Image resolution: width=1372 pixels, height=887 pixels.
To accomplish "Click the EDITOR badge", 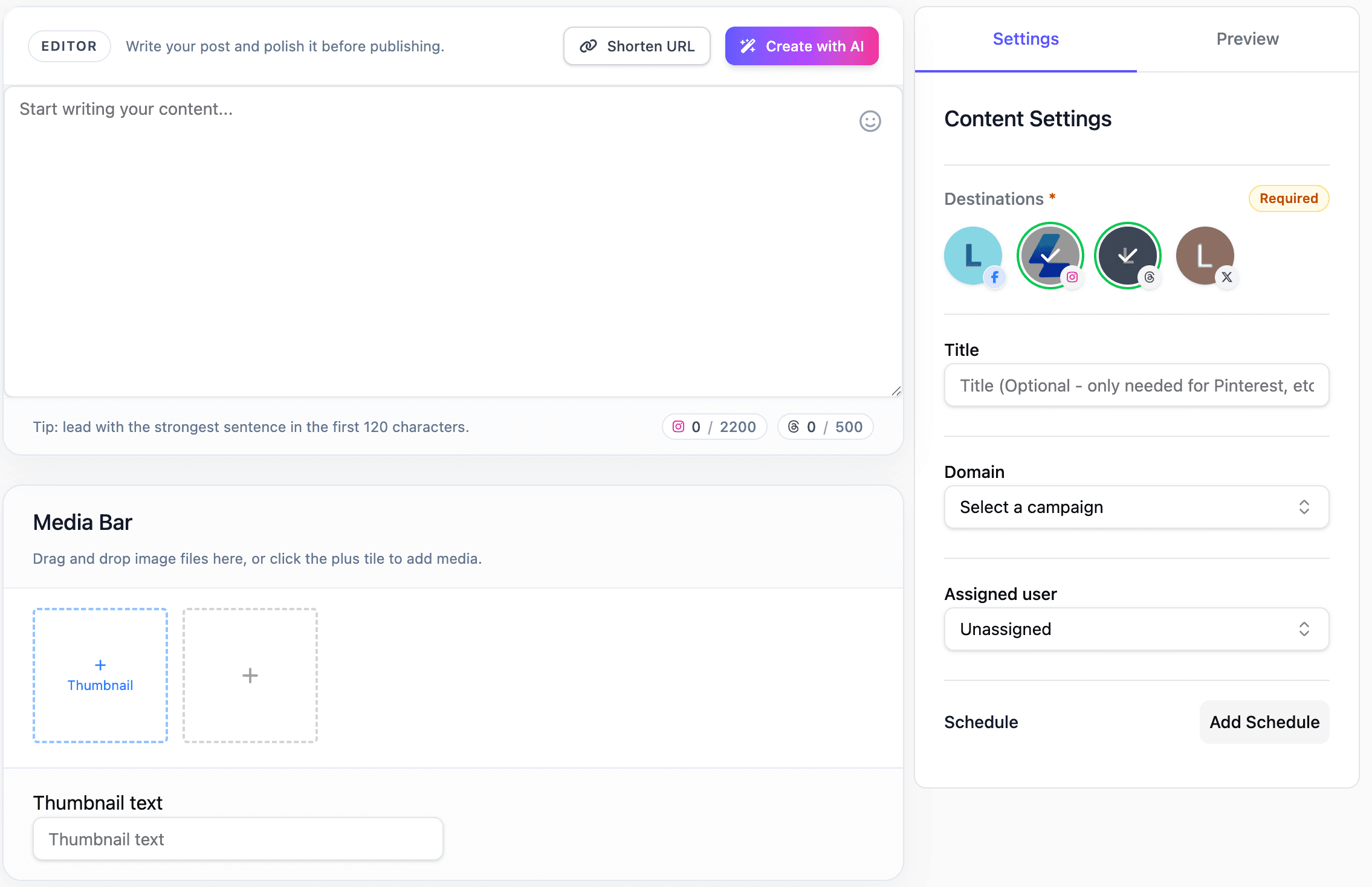I will click(x=69, y=45).
